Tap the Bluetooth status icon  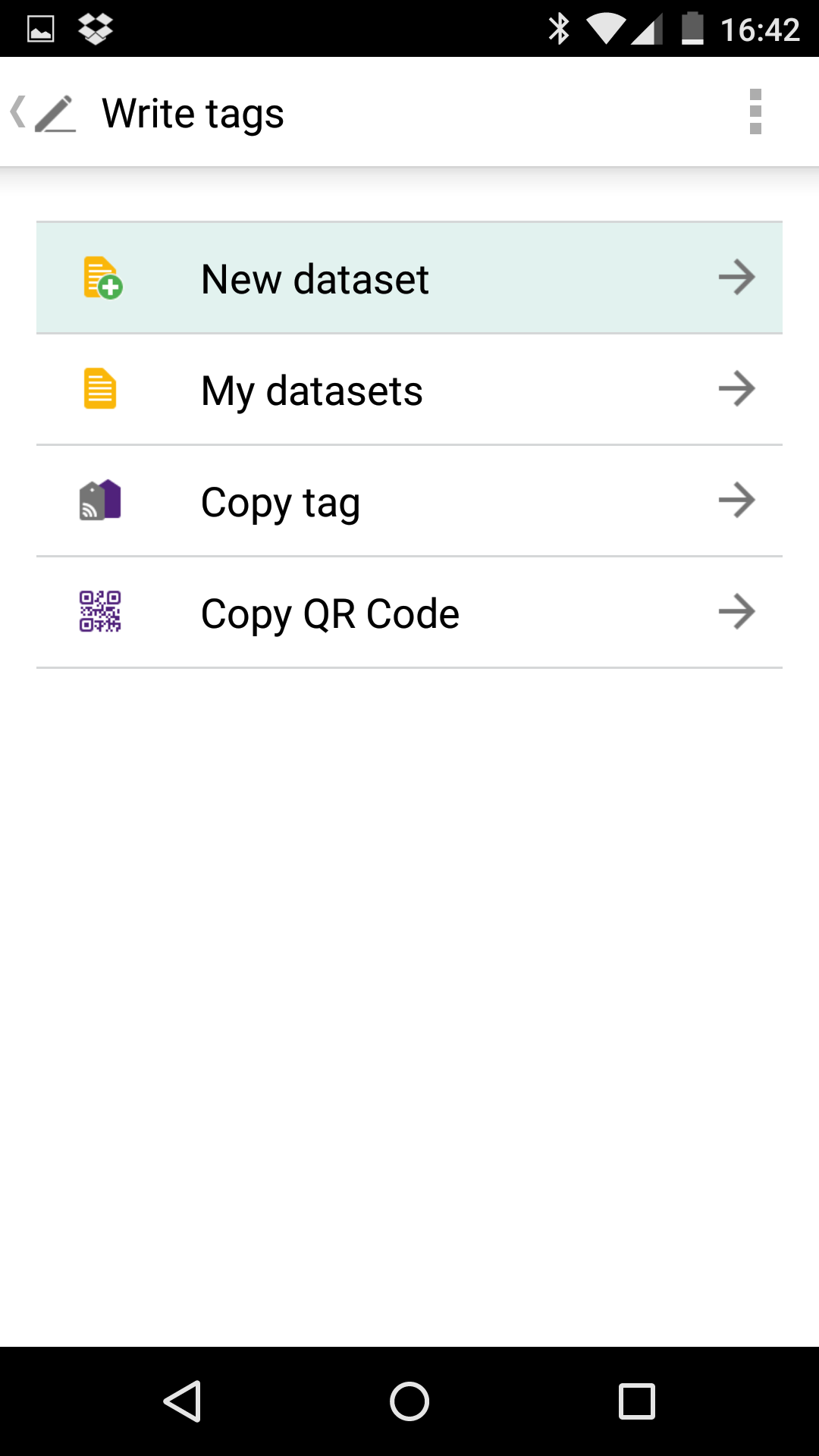559,29
